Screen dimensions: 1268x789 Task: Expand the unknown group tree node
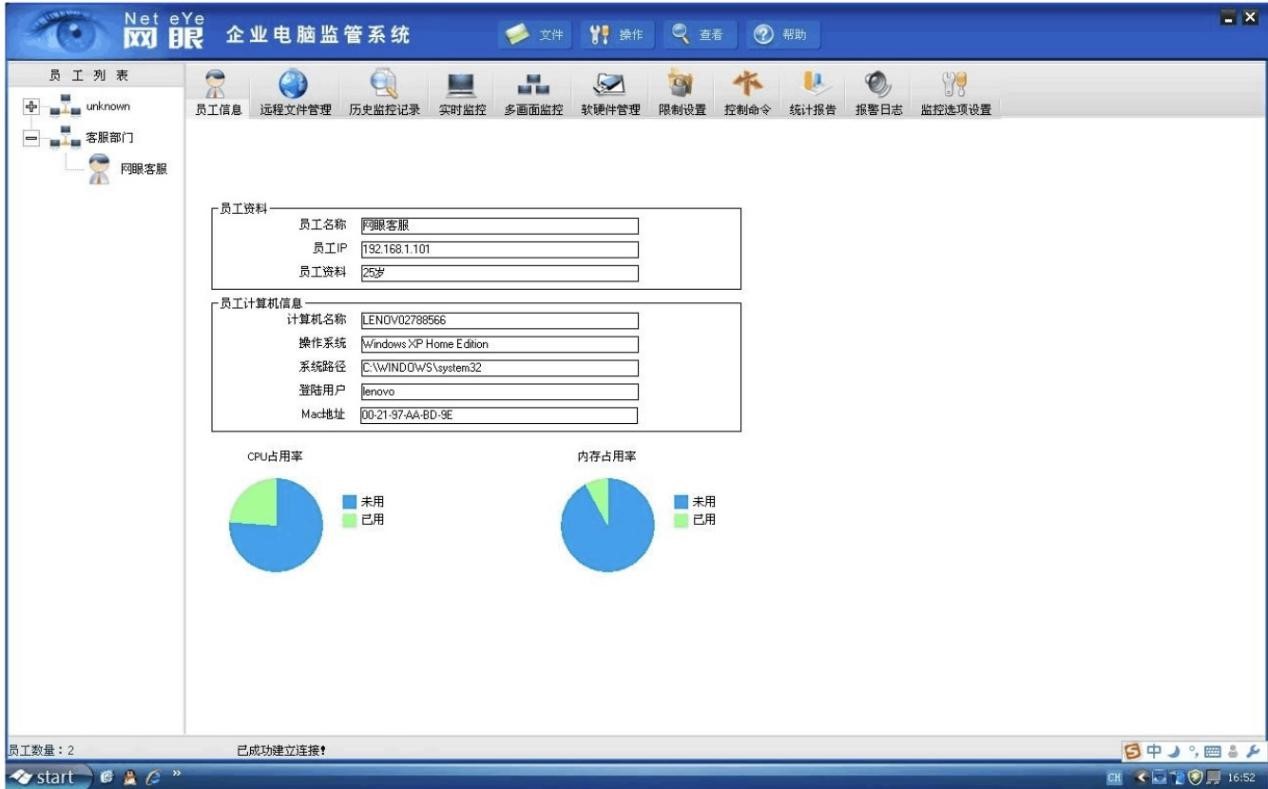pyautogui.click(x=31, y=107)
